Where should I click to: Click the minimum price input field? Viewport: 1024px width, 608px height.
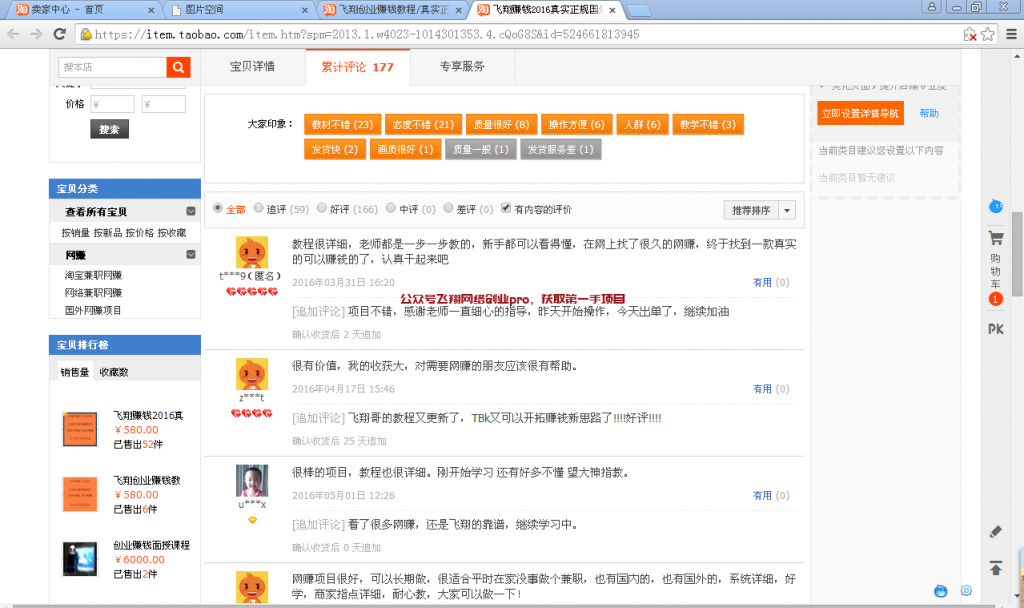click(113, 104)
